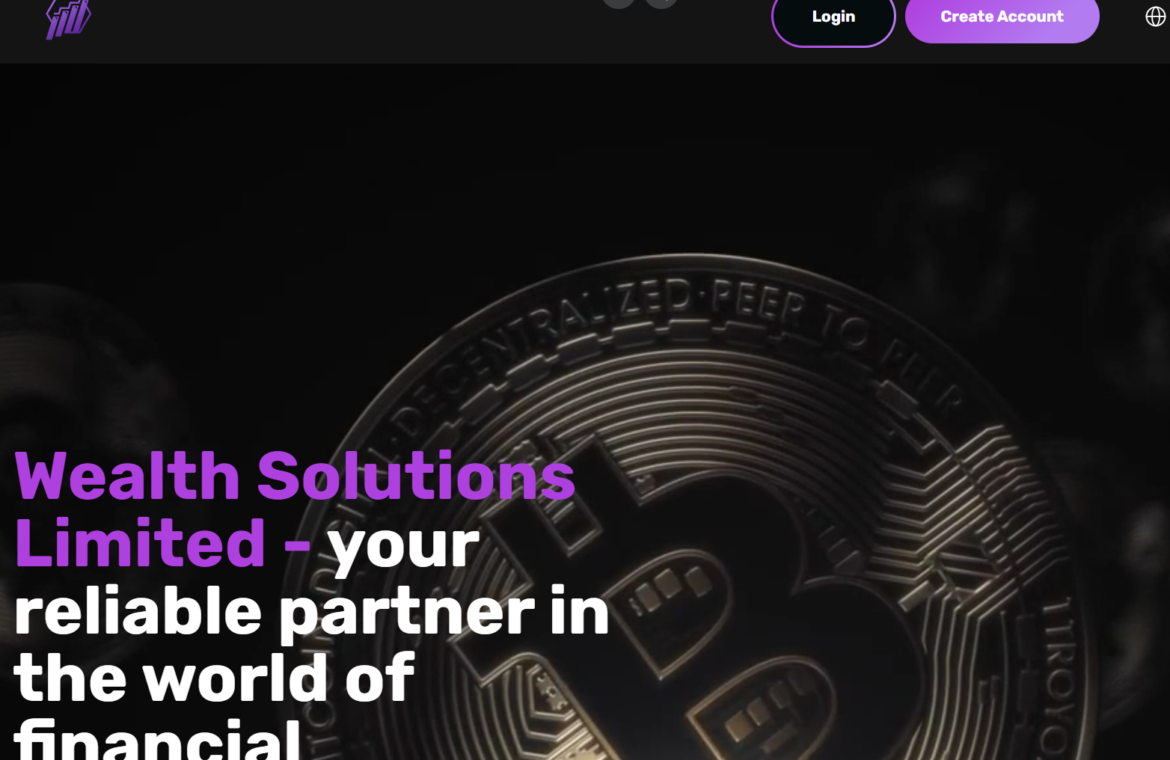This screenshot has height=760, width=1170.
Task: Click the left partially hidden circular icon
Action: pos(619,4)
